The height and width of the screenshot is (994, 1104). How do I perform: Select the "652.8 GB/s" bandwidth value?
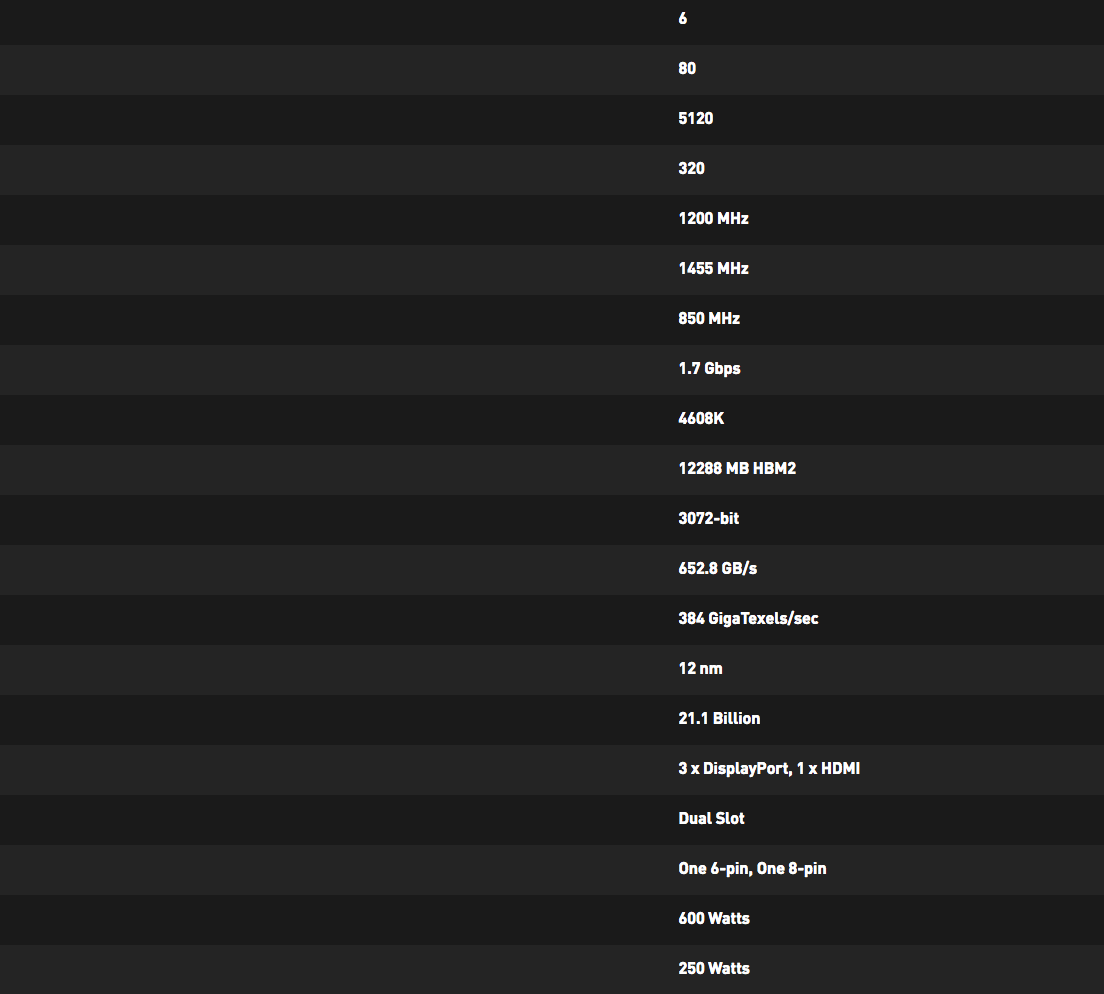[x=718, y=569]
